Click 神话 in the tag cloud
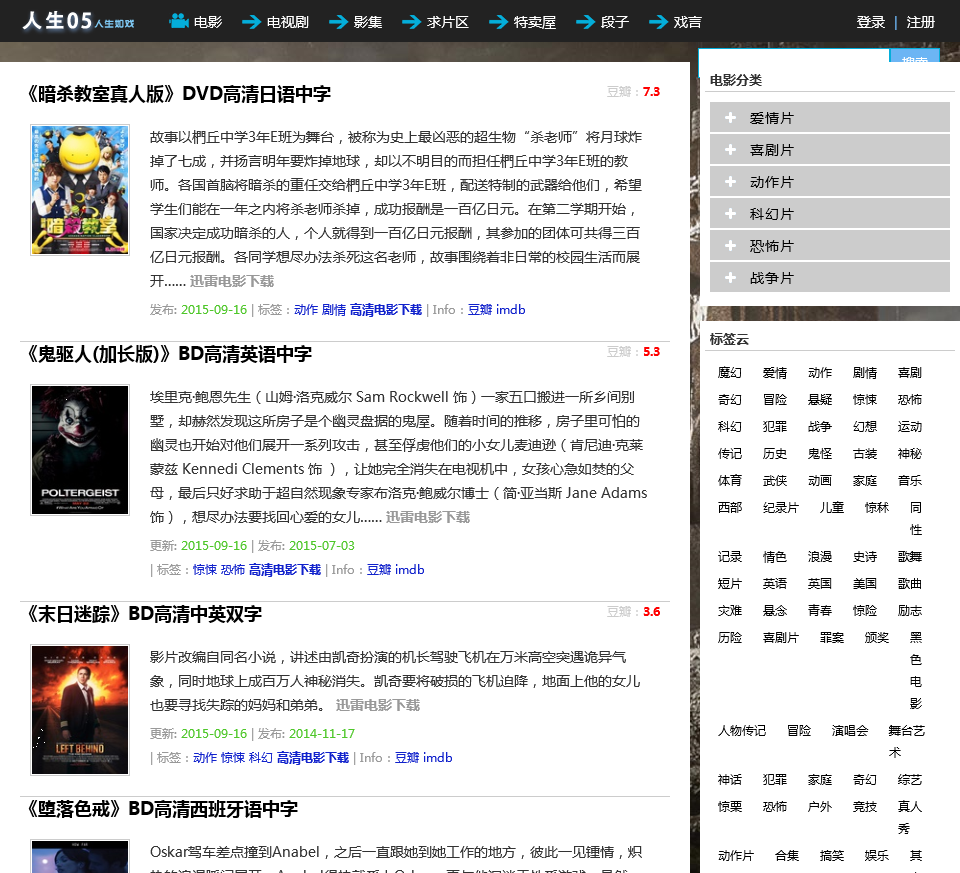 coord(730,779)
